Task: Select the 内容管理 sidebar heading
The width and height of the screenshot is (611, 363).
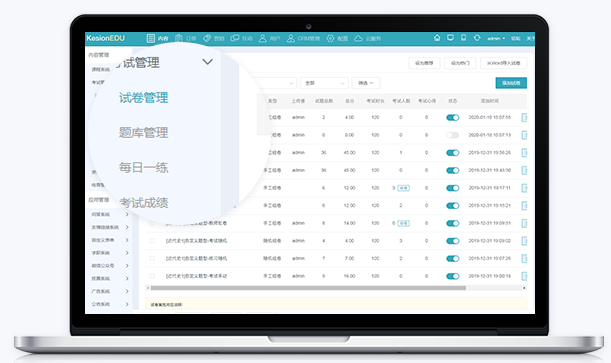Action: [x=99, y=55]
